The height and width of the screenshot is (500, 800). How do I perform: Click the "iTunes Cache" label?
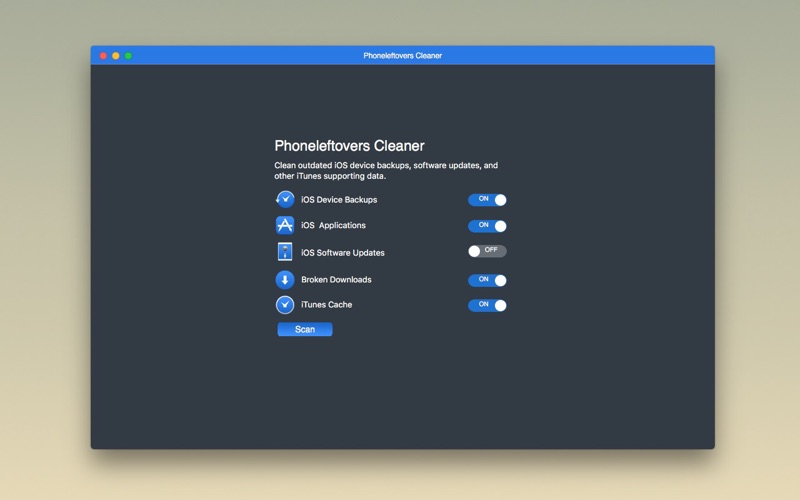[x=327, y=305]
